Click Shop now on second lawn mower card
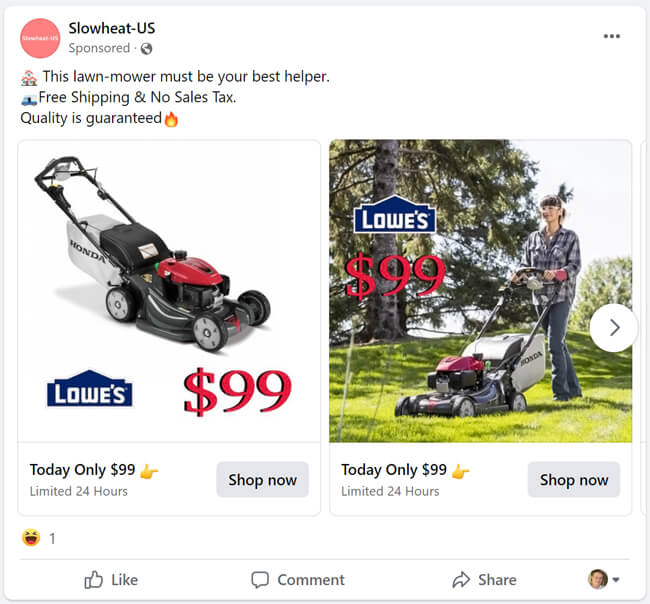The width and height of the screenshot is (650, 604). (574, 480)
